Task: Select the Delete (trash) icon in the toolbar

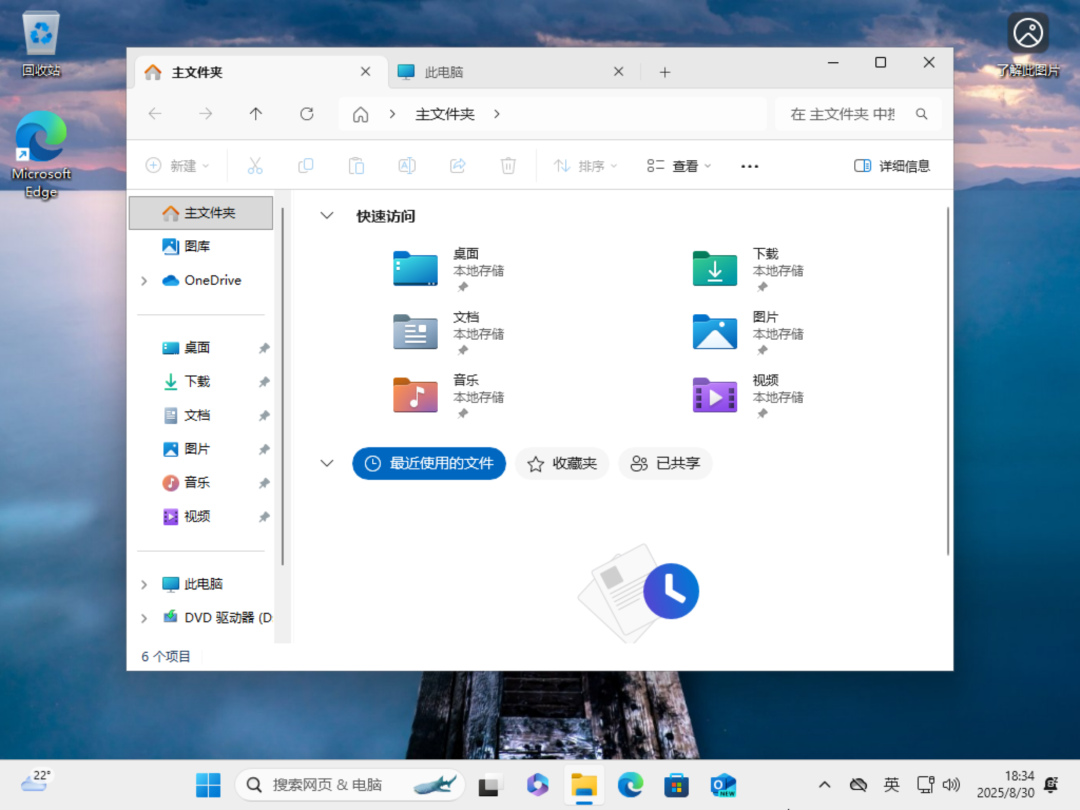Action: pyautogui.click(x=508, y=165)
